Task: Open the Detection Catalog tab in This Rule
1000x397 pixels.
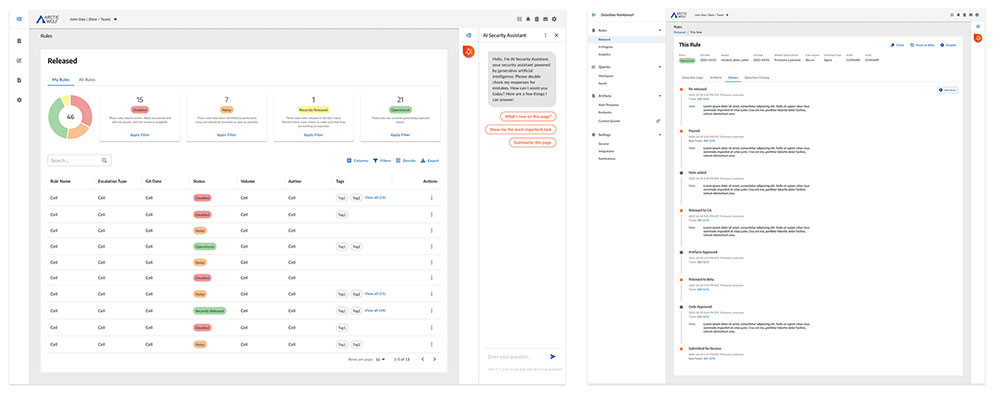Action: [757, 77]
